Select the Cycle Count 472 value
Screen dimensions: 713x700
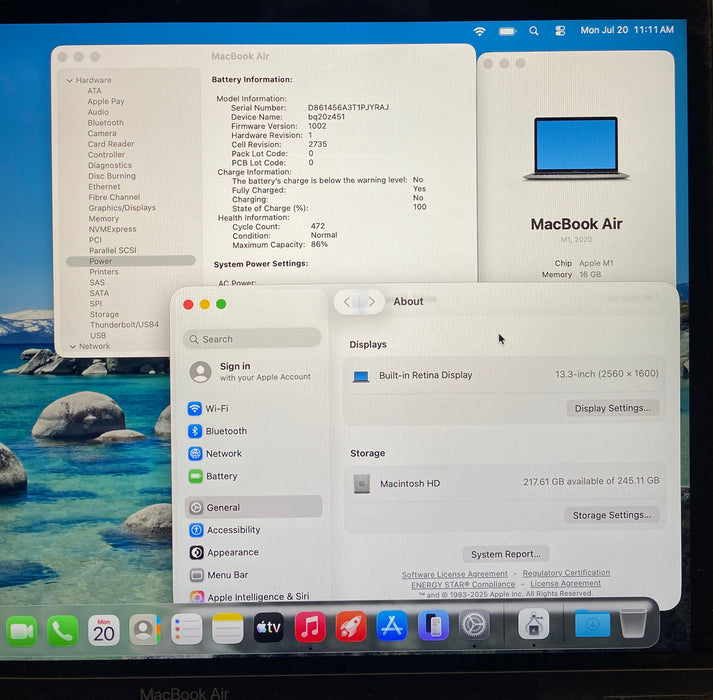(318, 226)
